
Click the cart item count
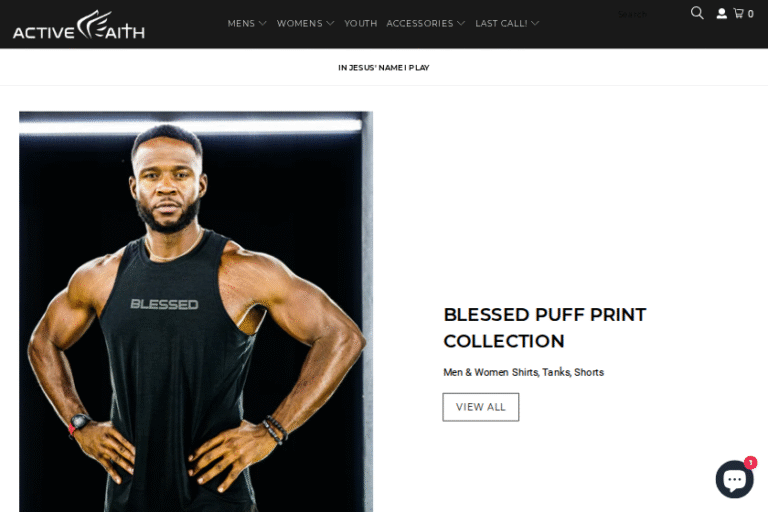(x=750, y=14)
